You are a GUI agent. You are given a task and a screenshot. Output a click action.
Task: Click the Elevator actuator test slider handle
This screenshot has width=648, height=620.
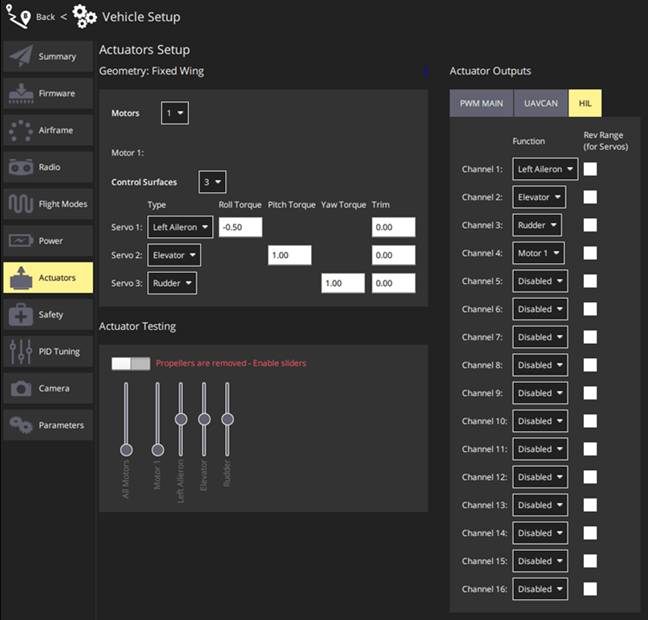pyautogui.click(x=204, y=419)
